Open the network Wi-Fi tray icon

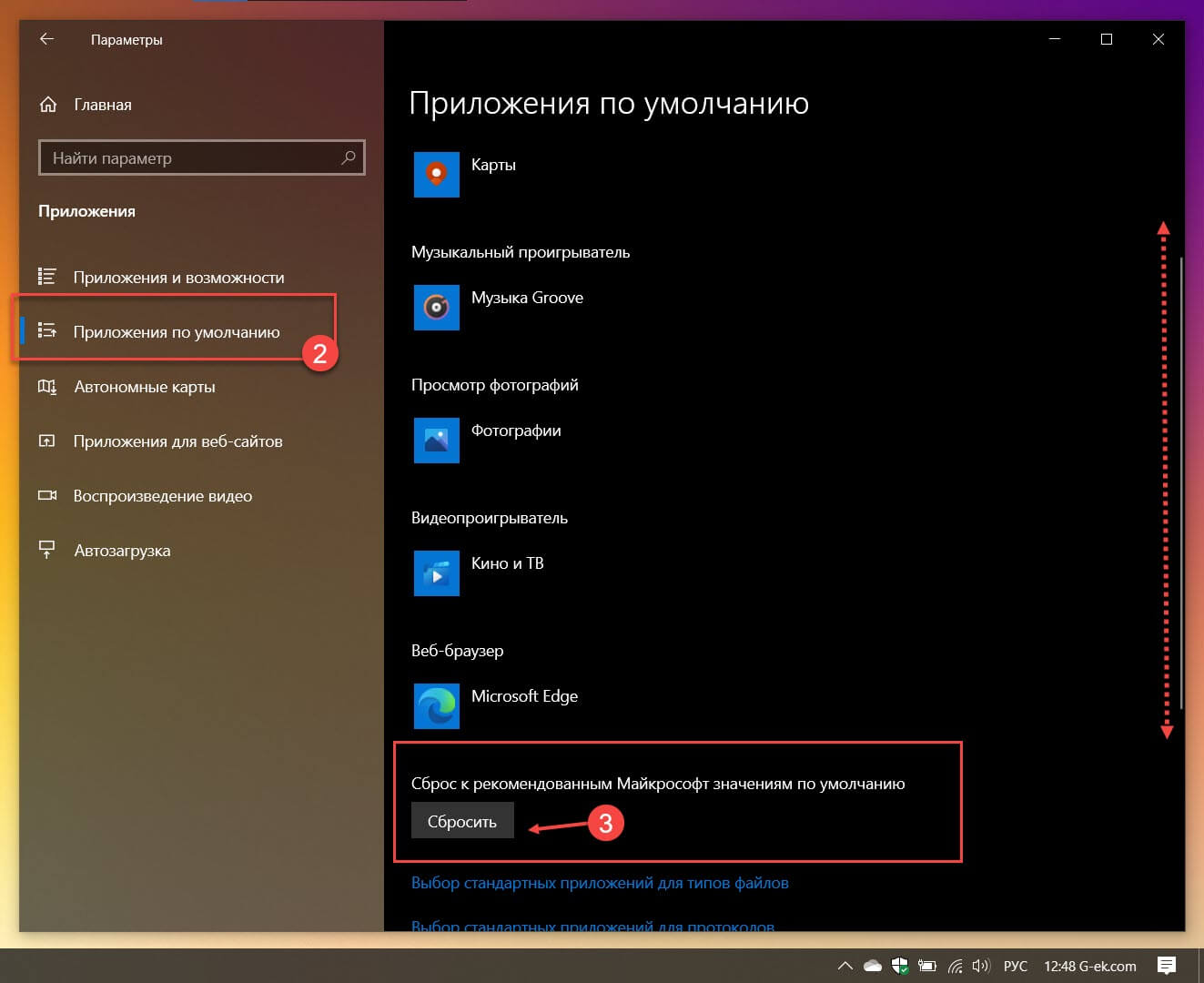click(955, 966)
